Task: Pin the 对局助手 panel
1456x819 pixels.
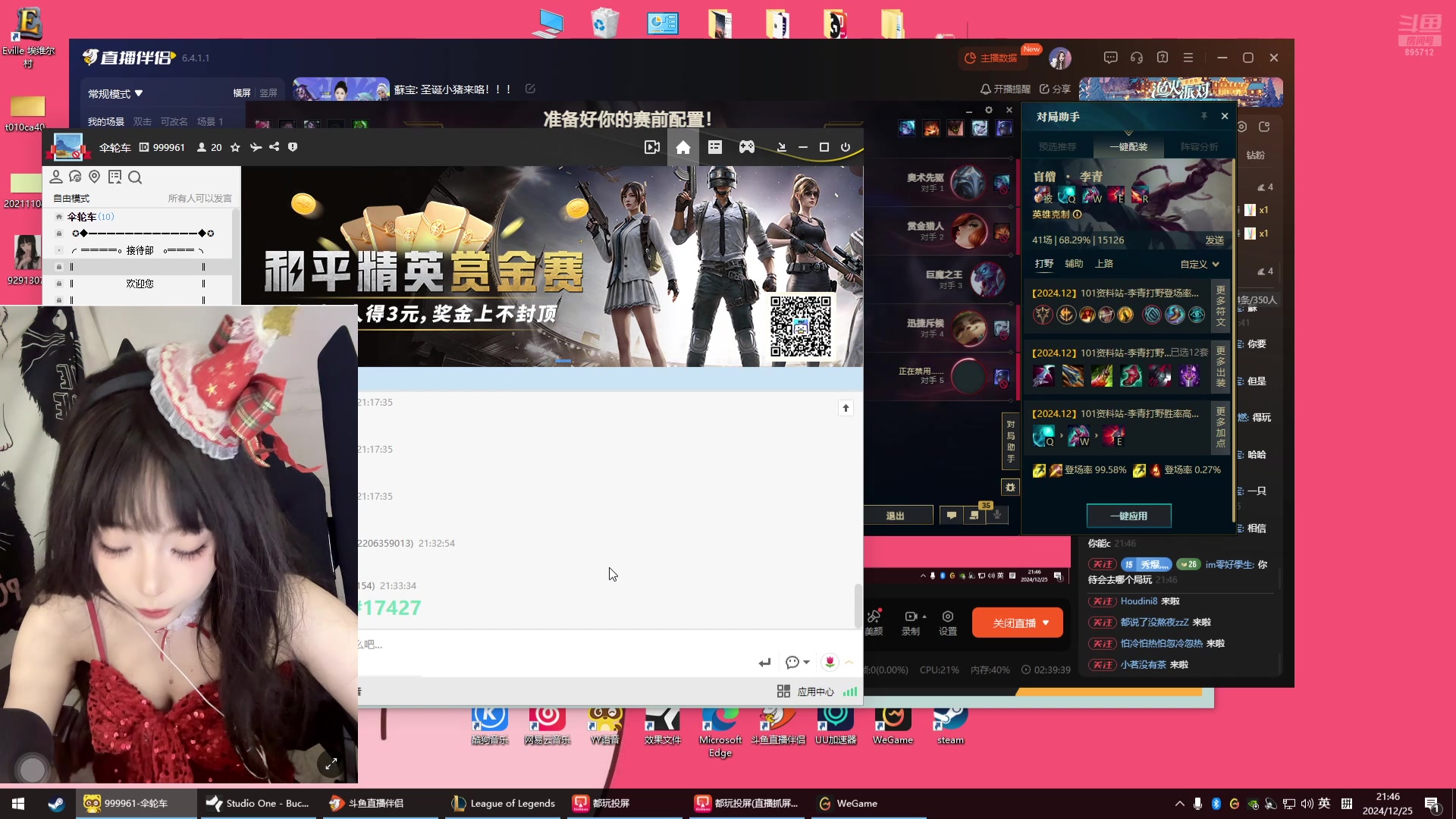Action: click(x=1203, y=116)
